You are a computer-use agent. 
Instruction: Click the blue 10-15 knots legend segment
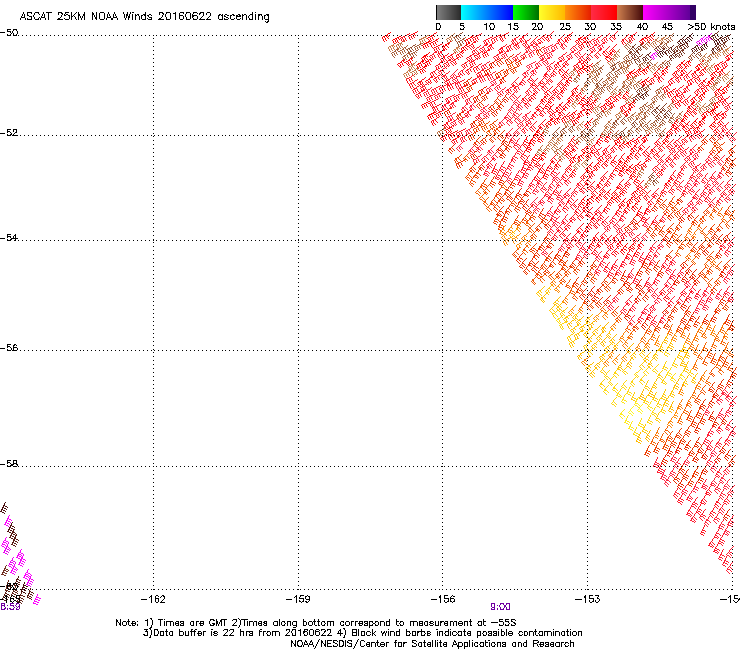(500, 12)
